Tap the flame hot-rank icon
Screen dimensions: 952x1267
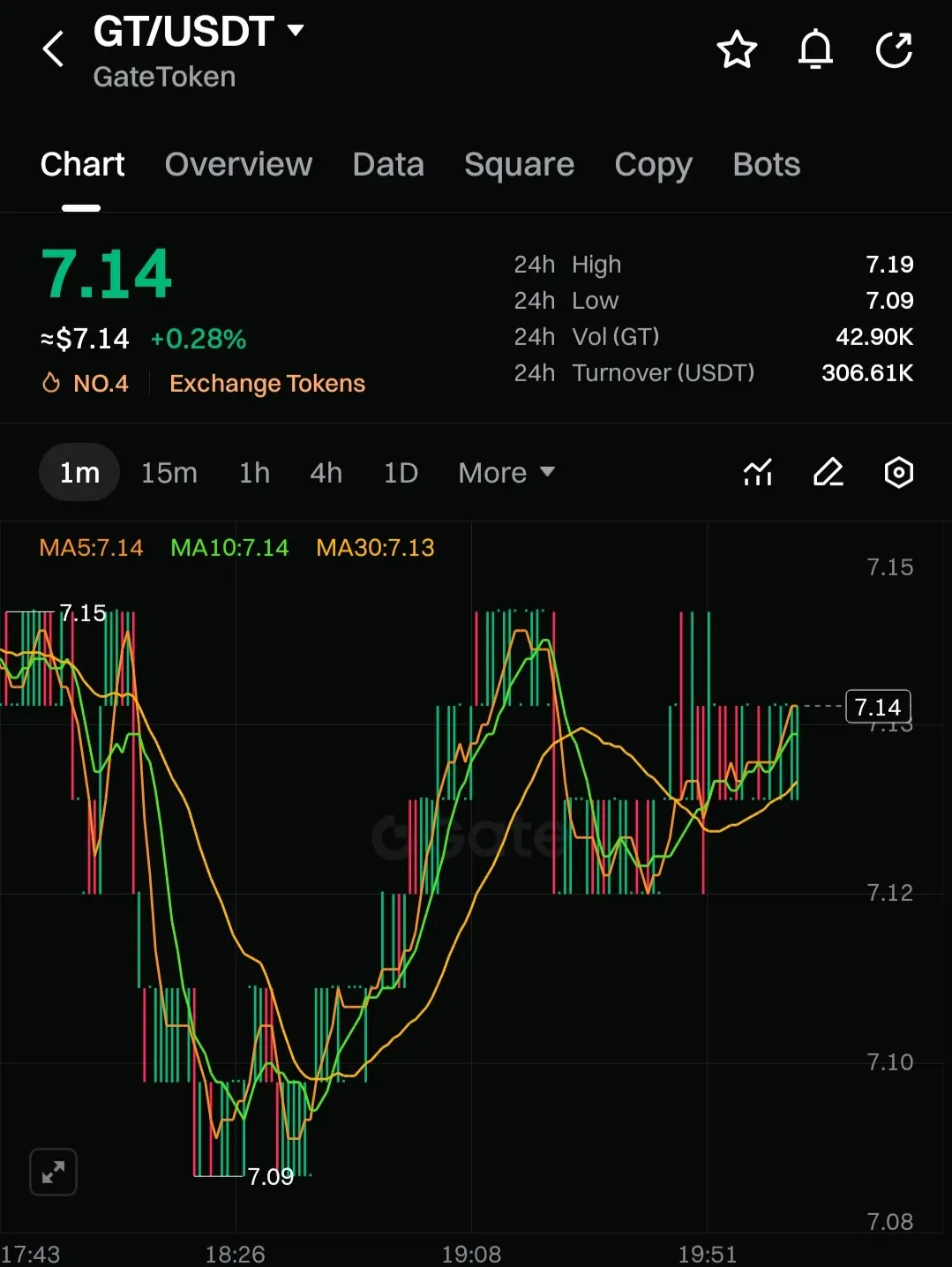[x=51, y=383]
